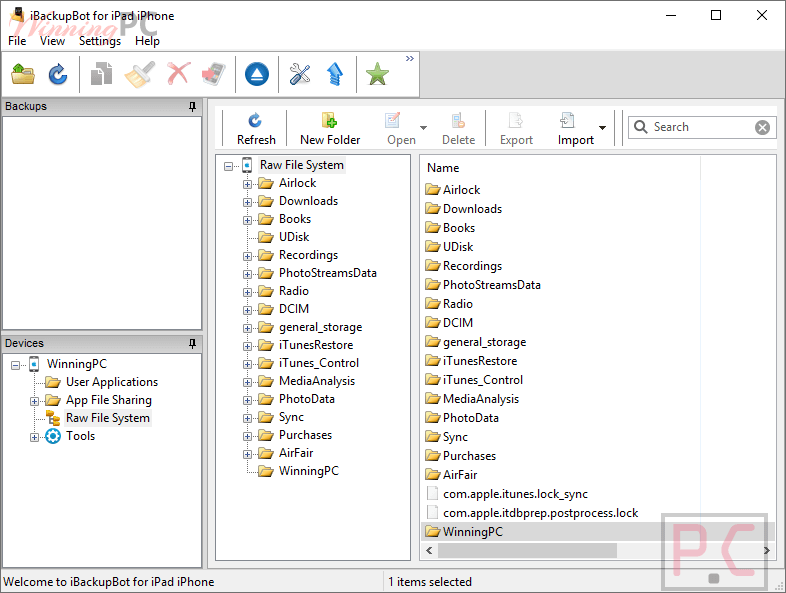786x593 pixels.
Task: Select general_storage folder in the tree
Action: pyautogui.click(x=320, y=327)
